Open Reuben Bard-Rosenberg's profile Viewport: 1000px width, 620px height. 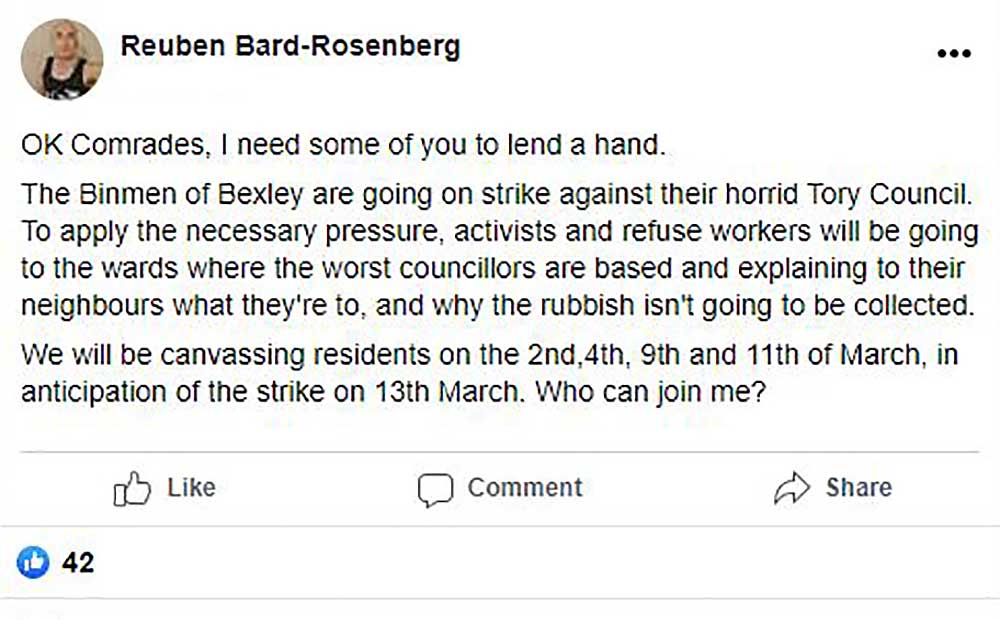tap(290, 45)
